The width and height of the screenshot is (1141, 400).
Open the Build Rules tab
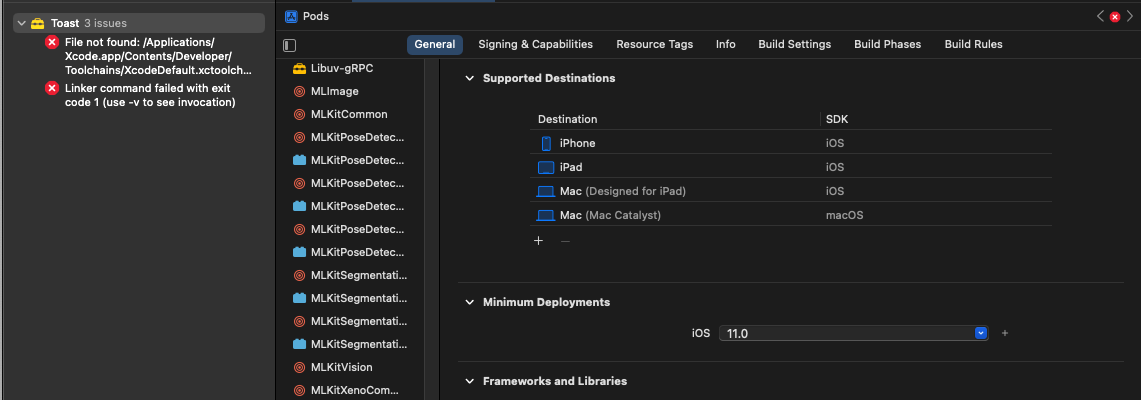tap(974, 44)
